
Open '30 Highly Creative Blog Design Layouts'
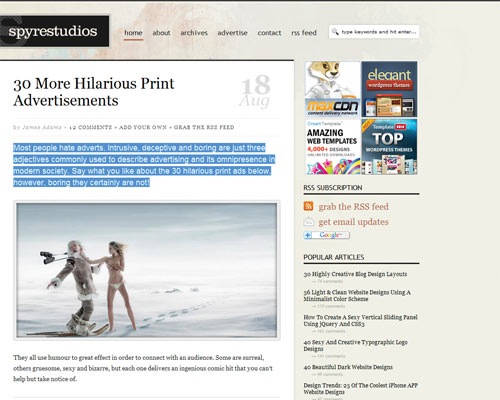pyautogui.click(x=355, y=274)
